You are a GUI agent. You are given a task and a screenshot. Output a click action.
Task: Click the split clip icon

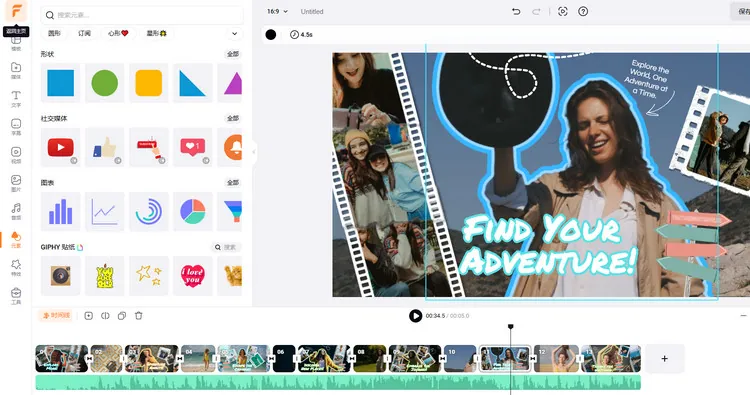tap(105, 316)
